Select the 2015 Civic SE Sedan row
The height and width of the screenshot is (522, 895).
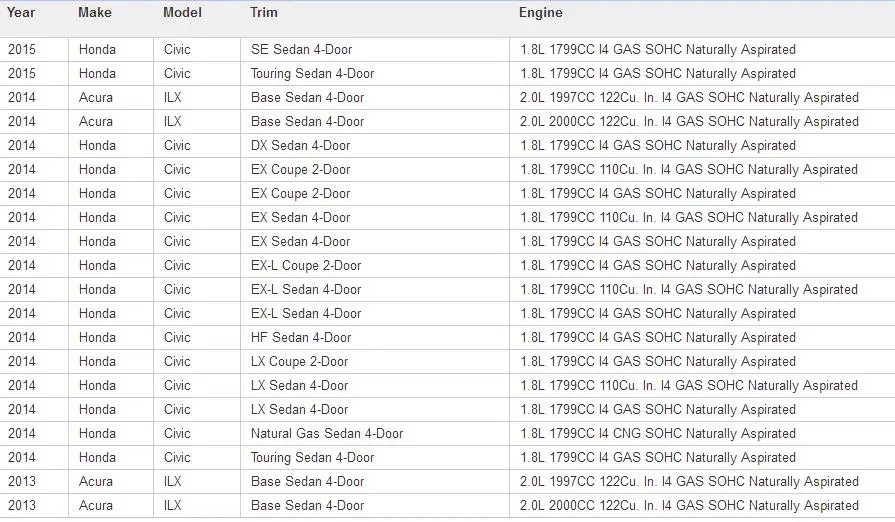(x=448, y=50)
